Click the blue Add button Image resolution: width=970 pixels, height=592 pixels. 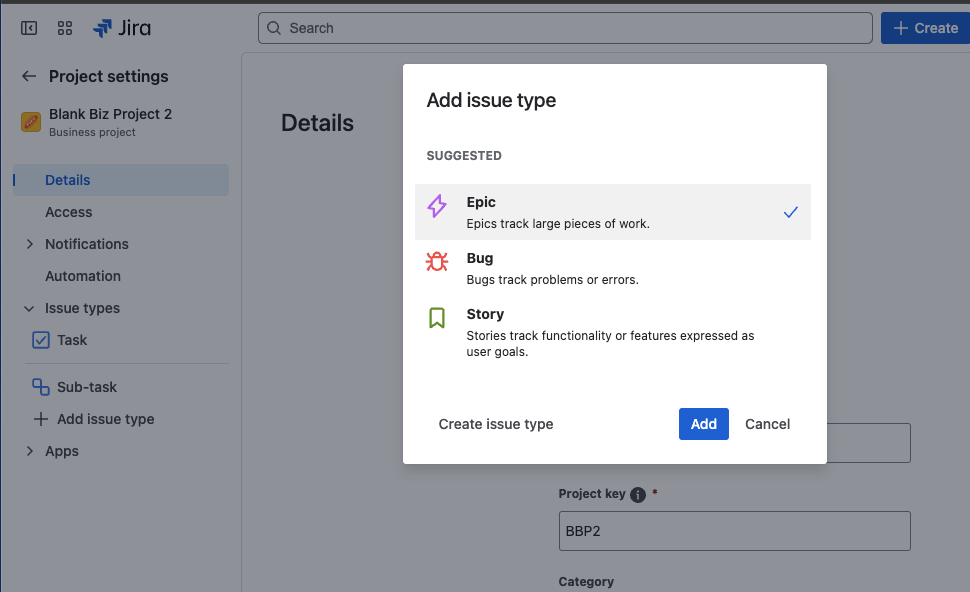703,424
